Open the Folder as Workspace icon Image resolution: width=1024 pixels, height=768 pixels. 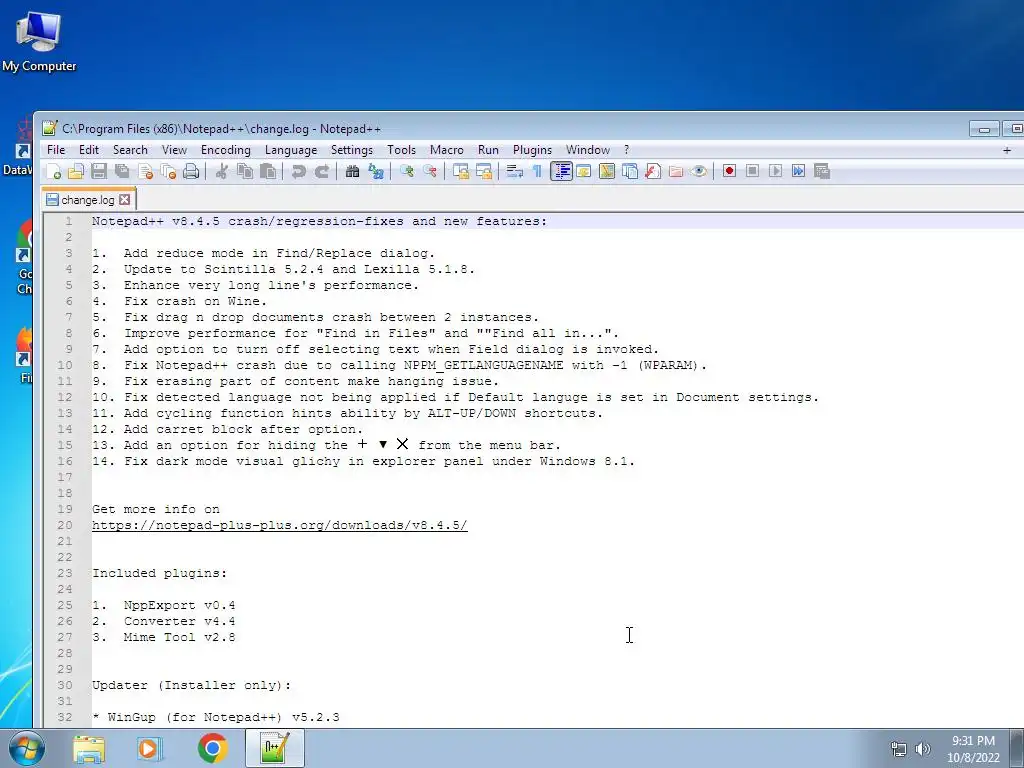tap(676, 171)
